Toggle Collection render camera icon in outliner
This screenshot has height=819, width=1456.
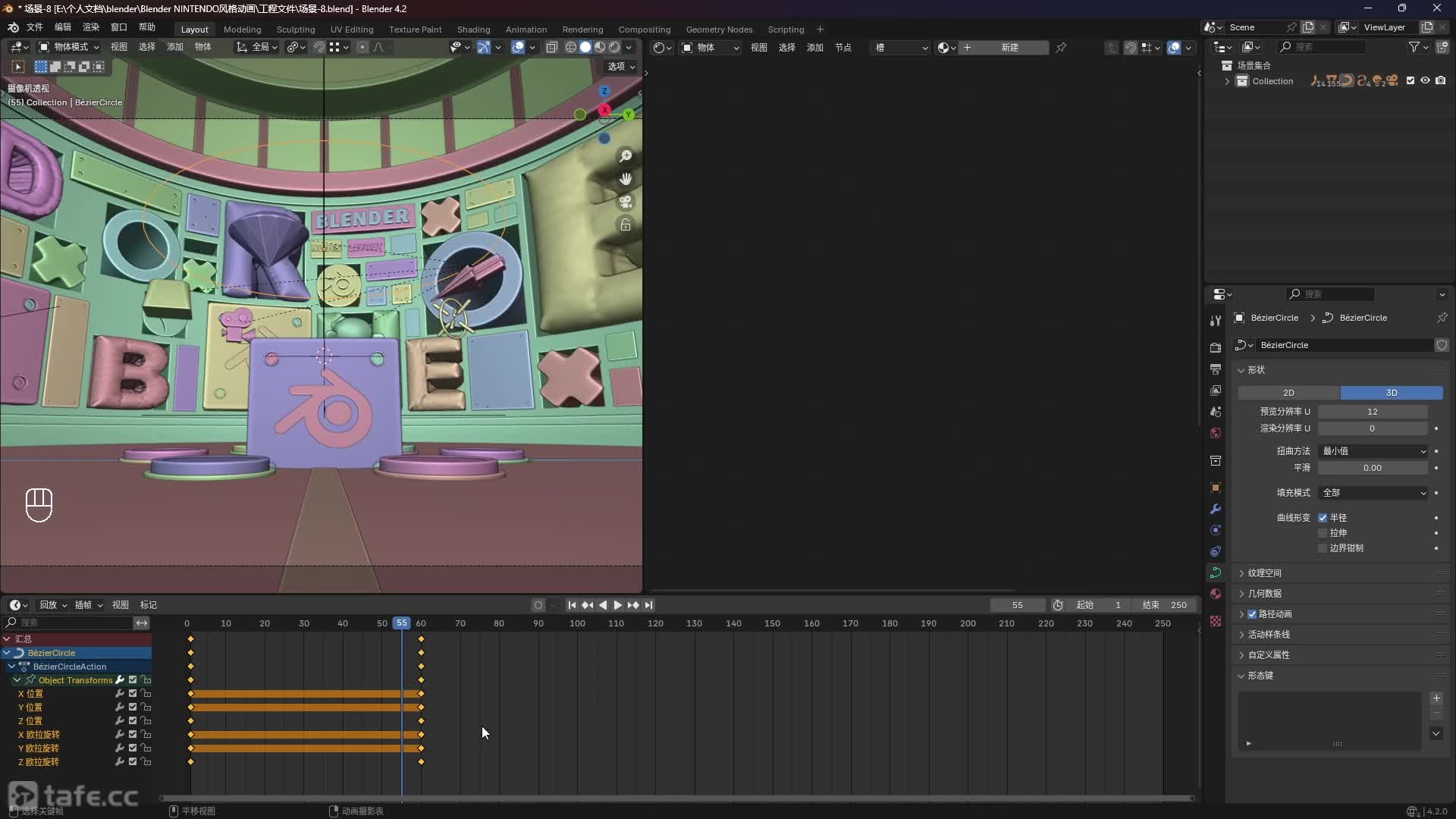1441,80
